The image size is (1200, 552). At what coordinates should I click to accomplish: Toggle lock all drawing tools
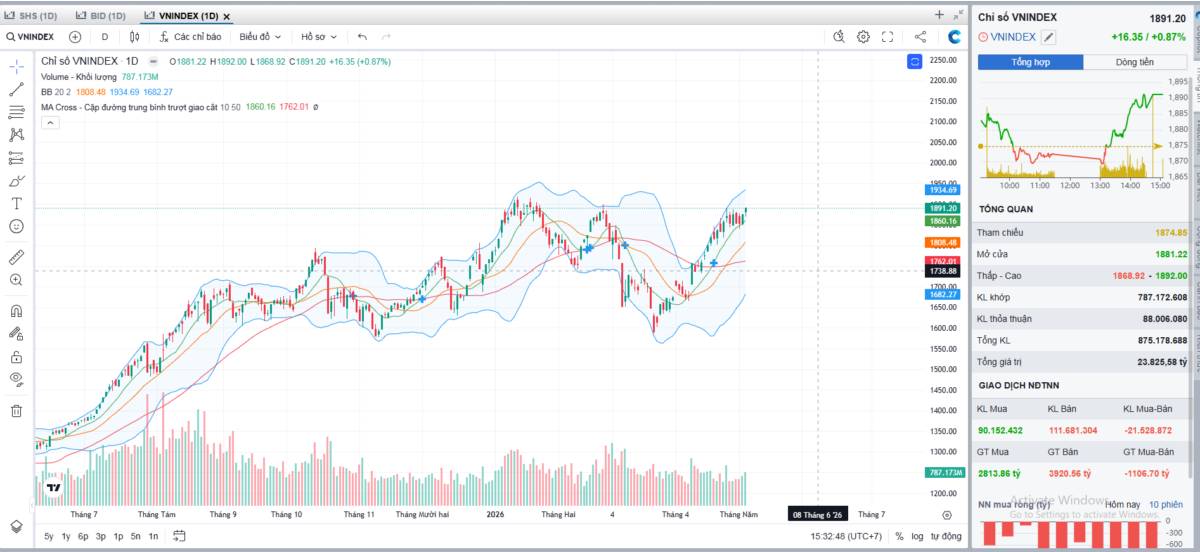pyautogui.click(x=16, y=357)
